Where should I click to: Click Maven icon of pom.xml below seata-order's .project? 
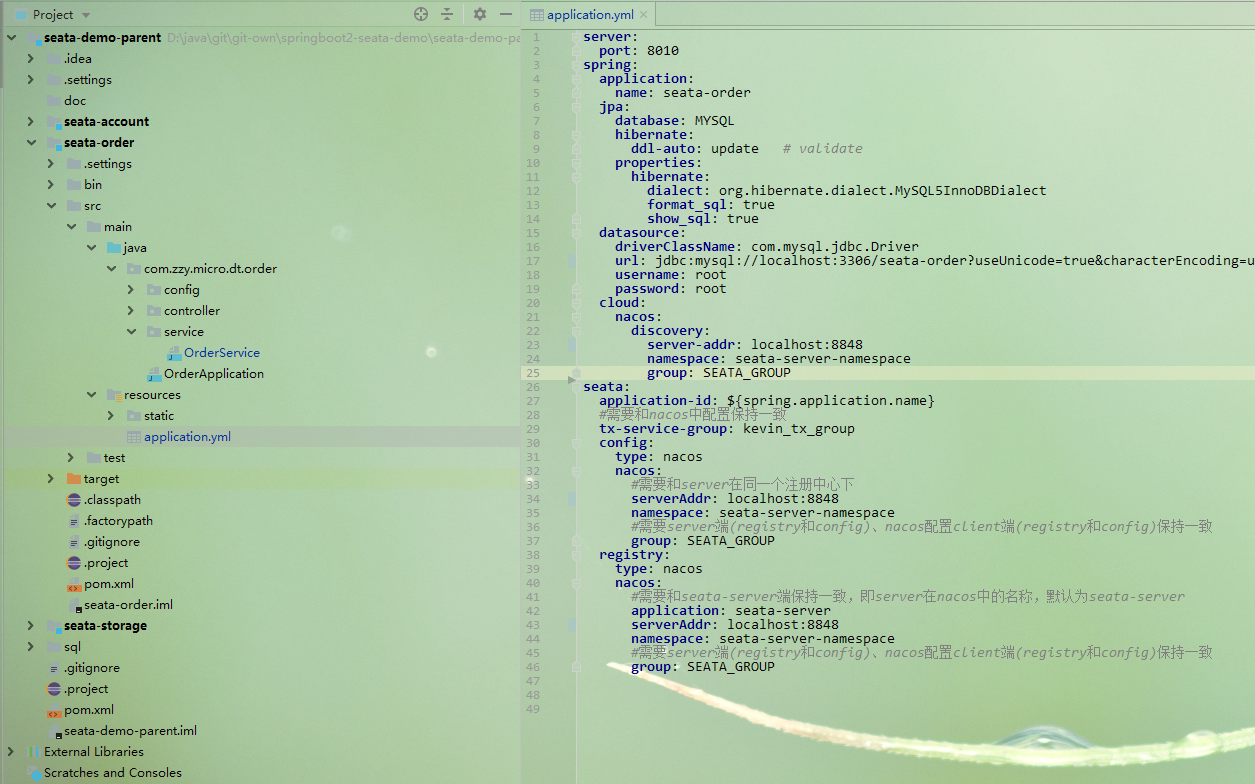tap(74, 584)
